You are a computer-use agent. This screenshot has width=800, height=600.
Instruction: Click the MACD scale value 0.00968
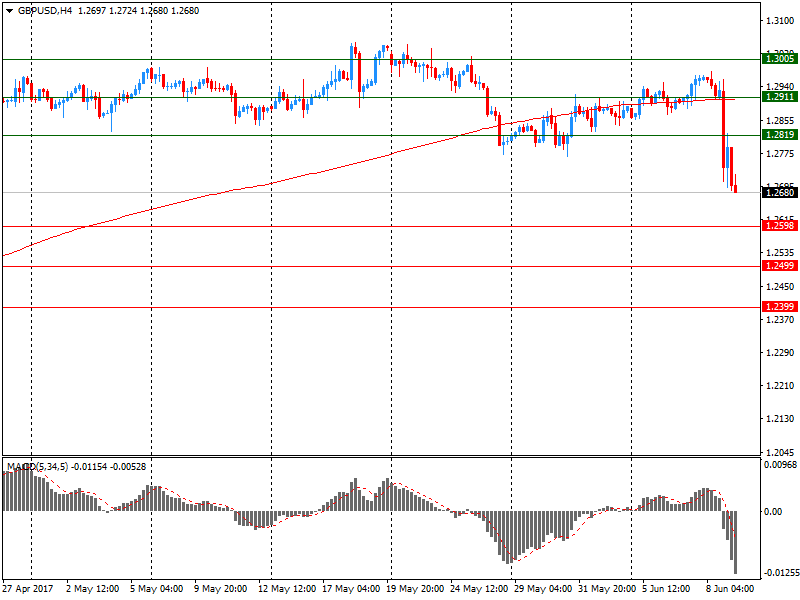coord(780,465)
